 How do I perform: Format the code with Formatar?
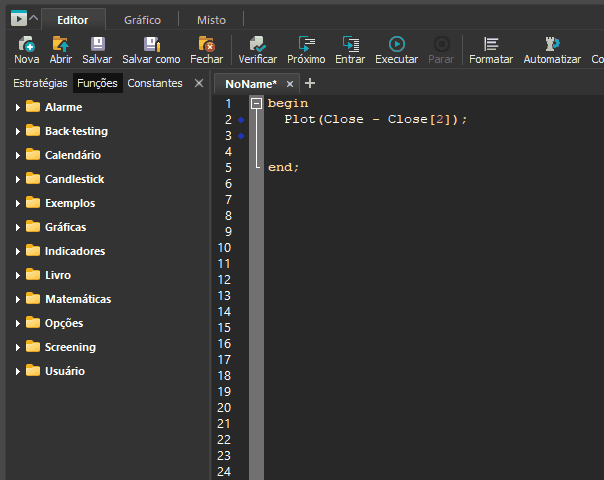pos(491,50)
